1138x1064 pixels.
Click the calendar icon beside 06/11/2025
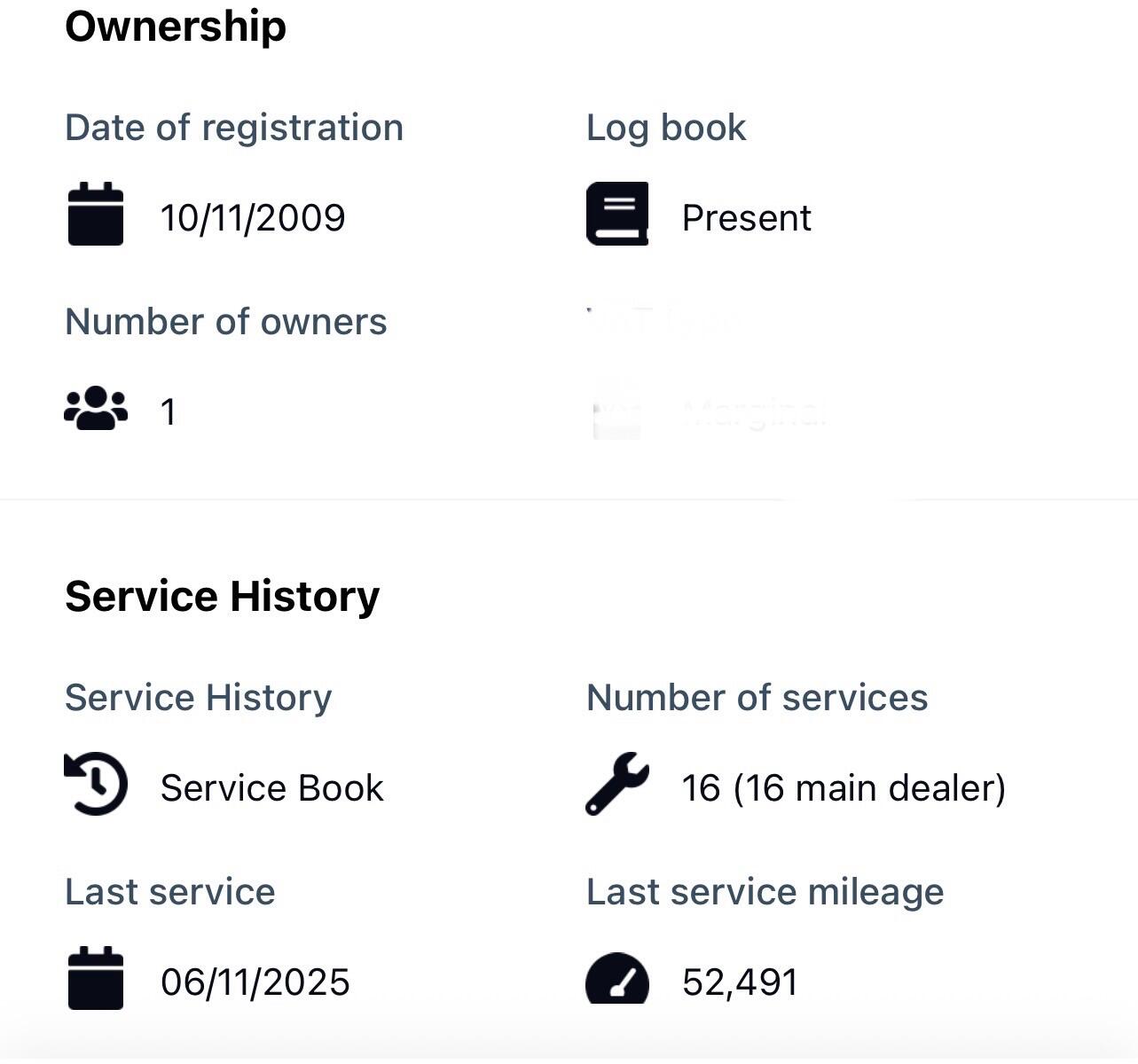(x=96, y=978)
